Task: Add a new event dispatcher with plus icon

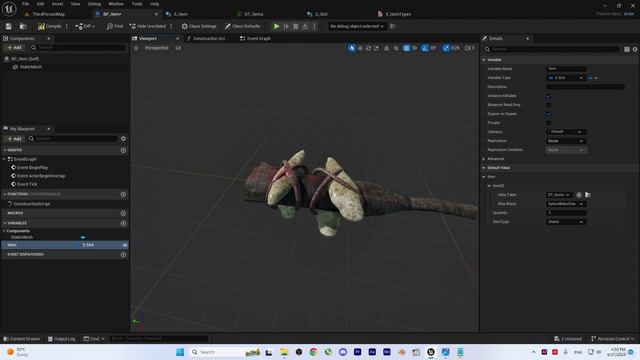Action: (x=123, y=254)
